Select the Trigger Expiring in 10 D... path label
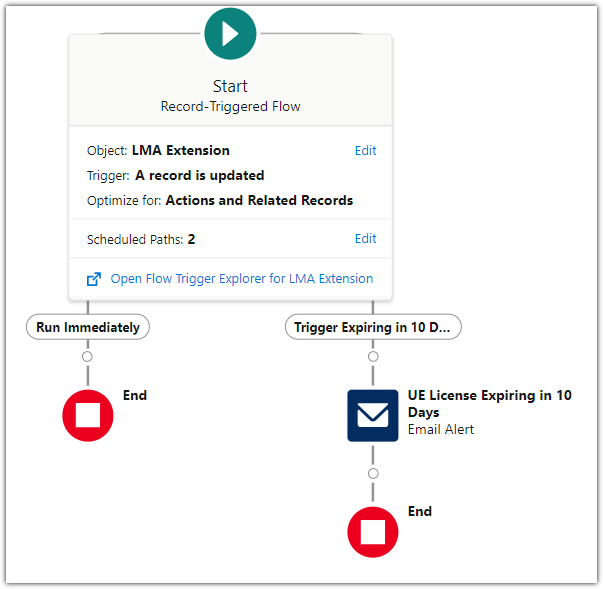The image size is (603, 589). (x=373, y=327)
